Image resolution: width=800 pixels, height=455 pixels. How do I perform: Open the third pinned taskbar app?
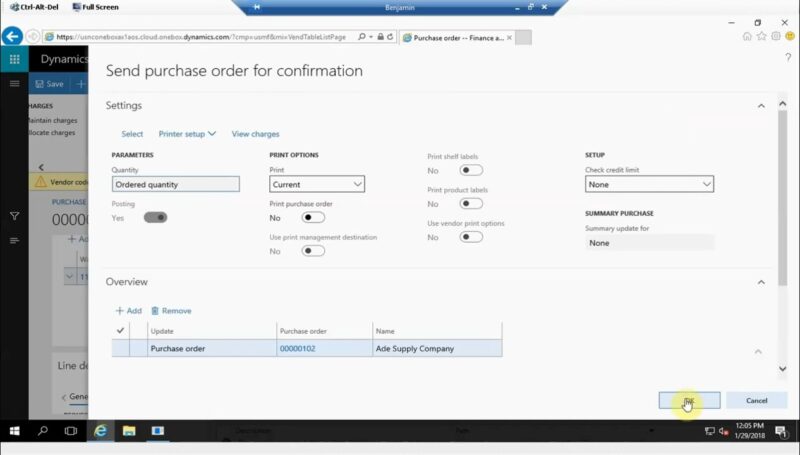pos(158,431)
